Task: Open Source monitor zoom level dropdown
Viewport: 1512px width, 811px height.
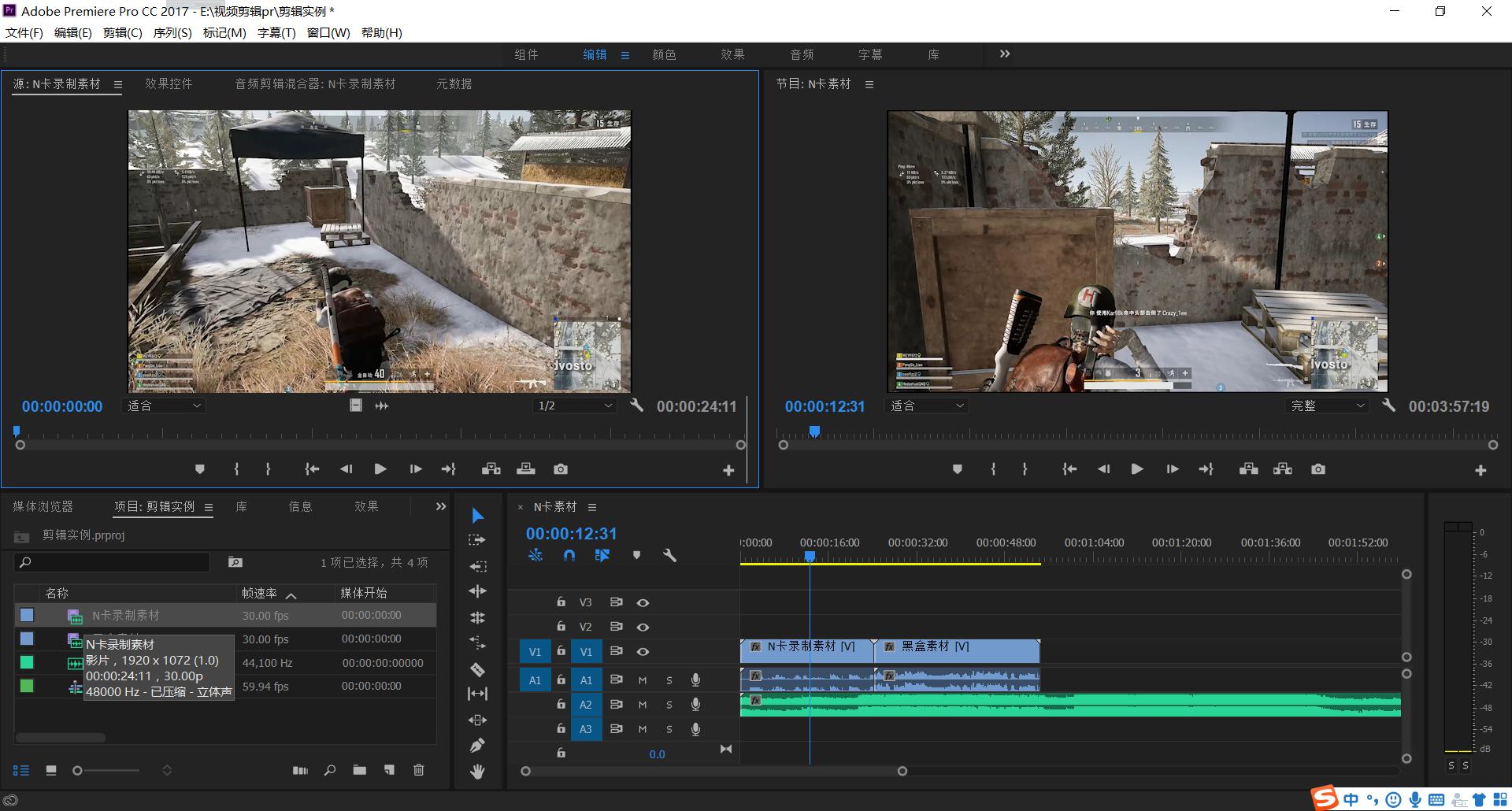Action: click(165, 405)
